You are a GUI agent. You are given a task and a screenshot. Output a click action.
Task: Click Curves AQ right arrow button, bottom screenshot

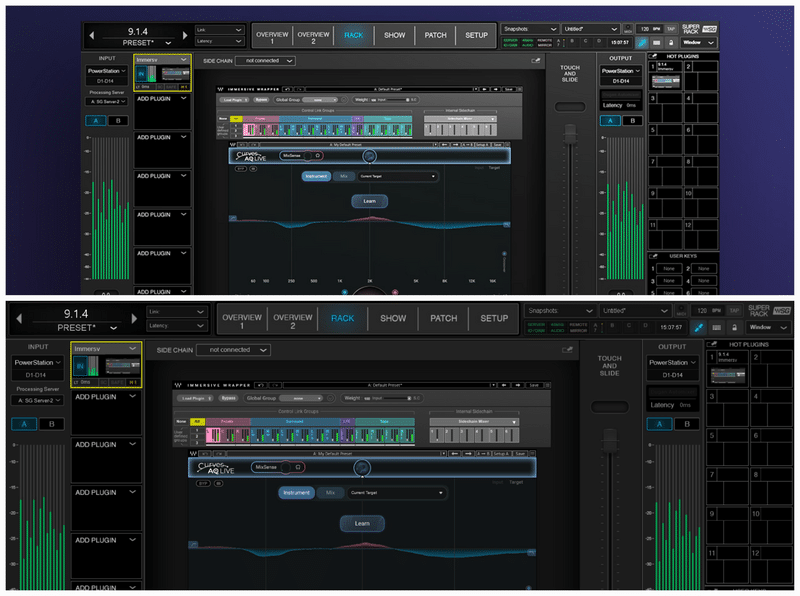(x=467, y=453)
